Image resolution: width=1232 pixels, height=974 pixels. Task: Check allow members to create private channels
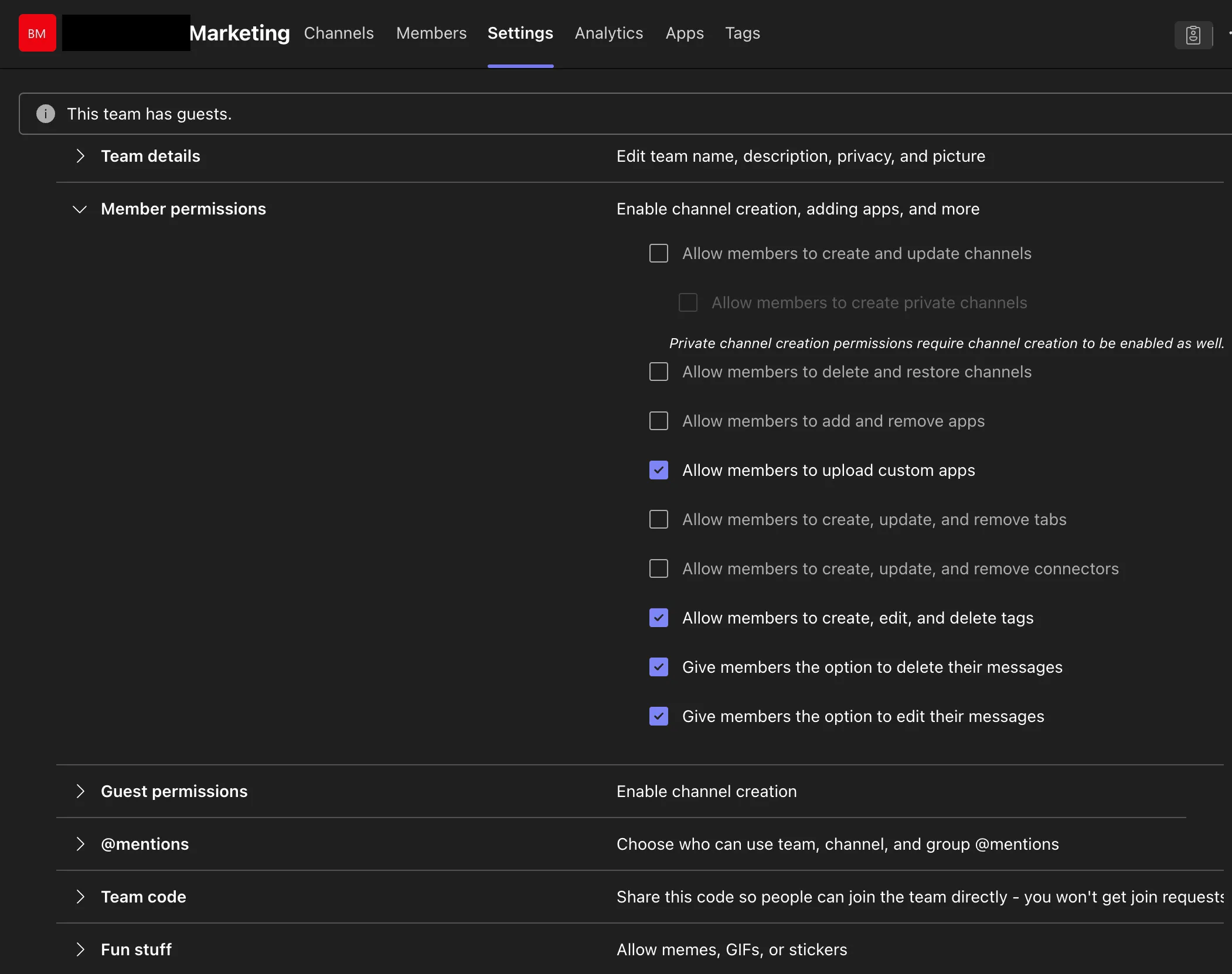688,302
